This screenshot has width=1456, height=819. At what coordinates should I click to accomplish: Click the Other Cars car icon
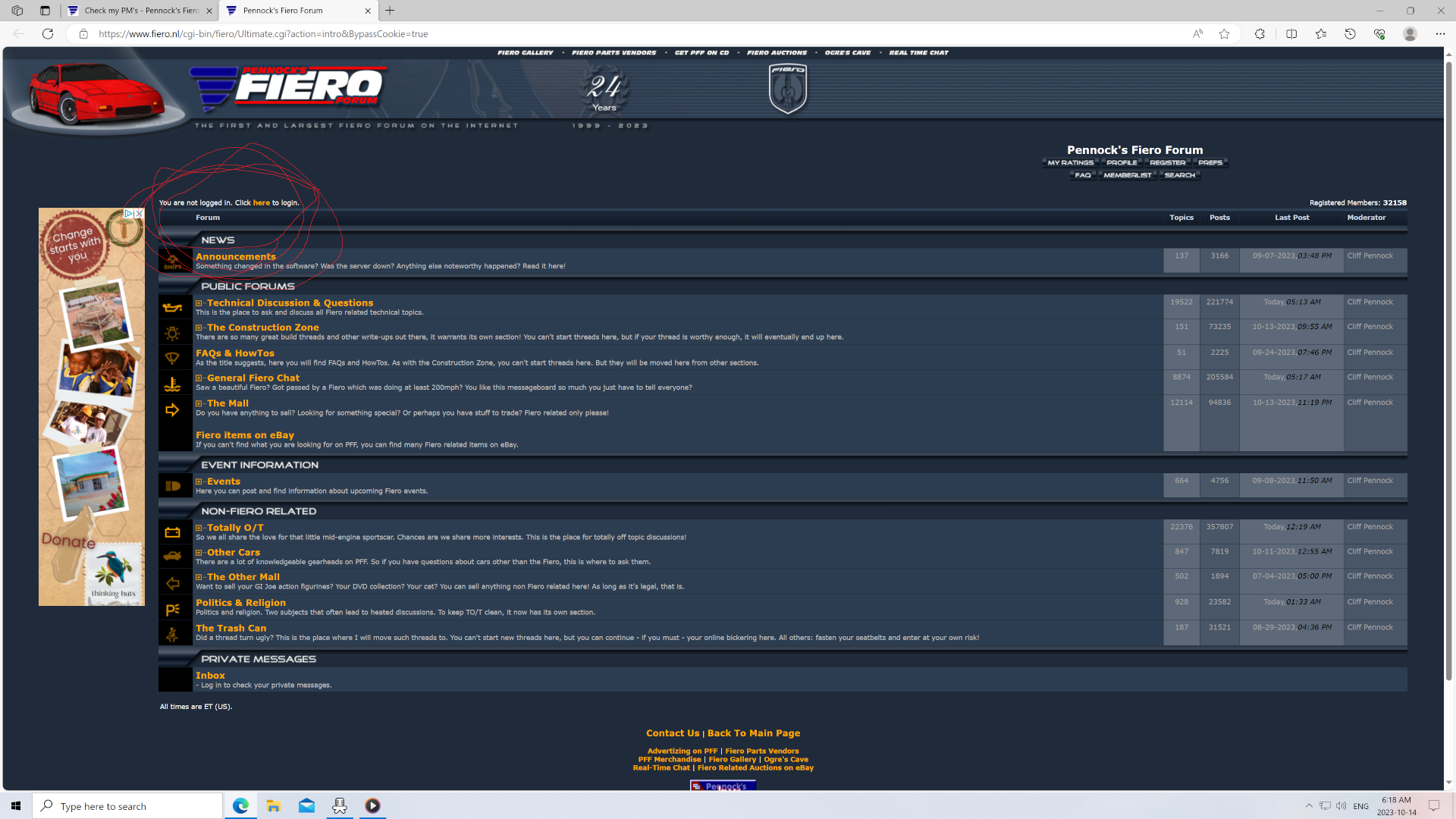173,557
